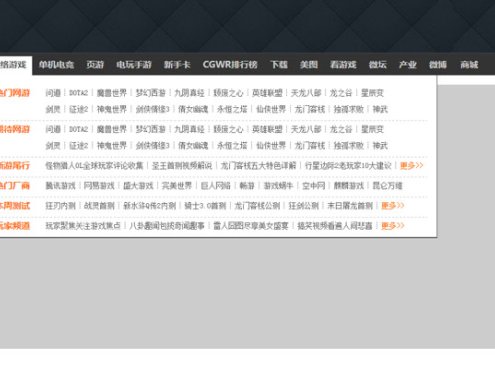Screen dimensions: 495x370
Task: Open 星辰变 in the 热门网游 row
Action: tap(372, 93)
